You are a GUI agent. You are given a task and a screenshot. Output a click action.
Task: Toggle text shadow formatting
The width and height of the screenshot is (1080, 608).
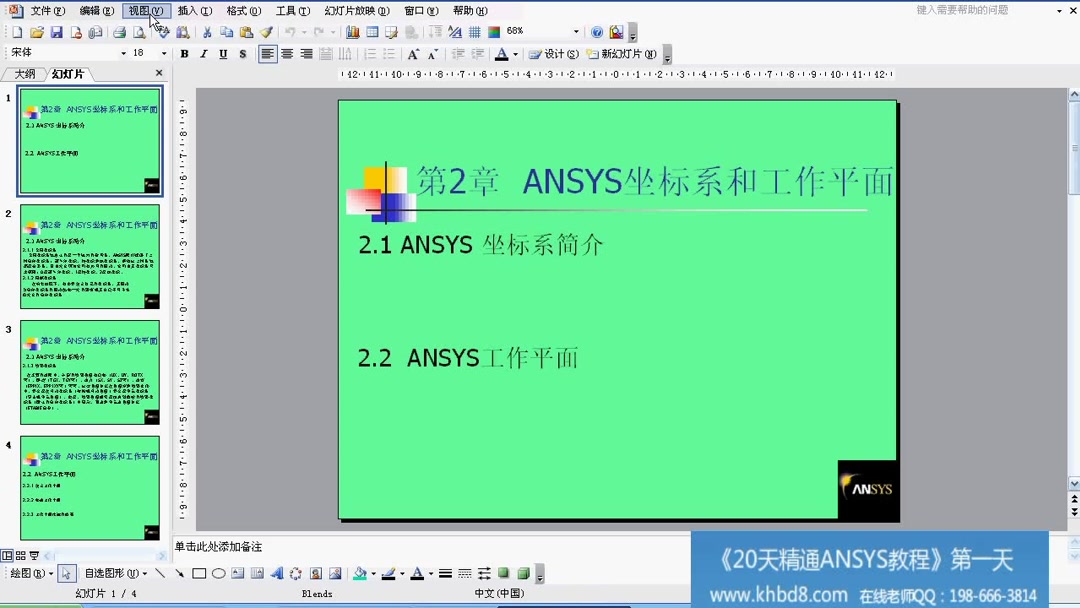click(x=242, y=53)
